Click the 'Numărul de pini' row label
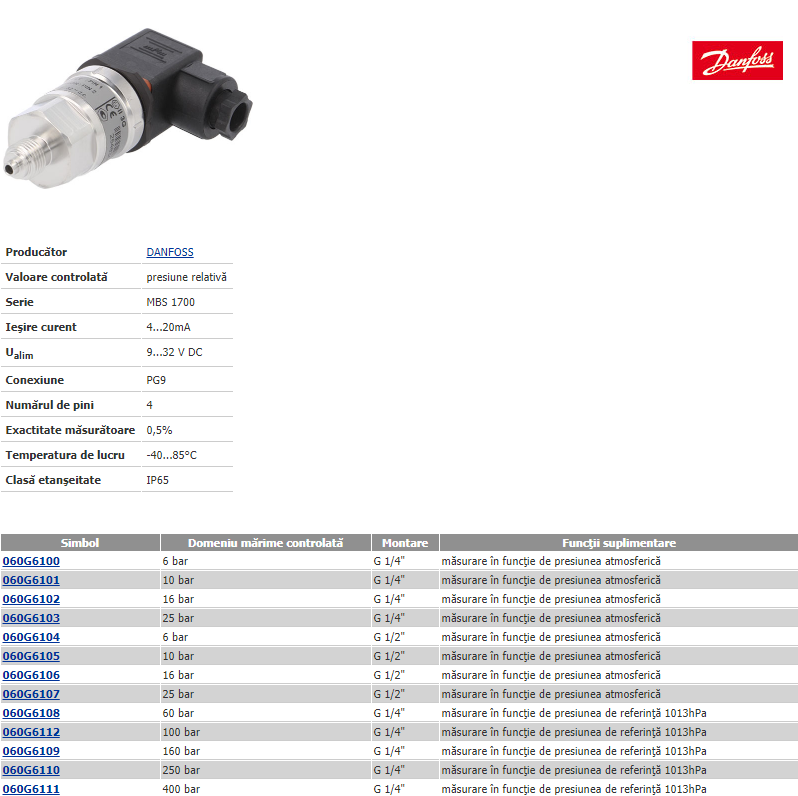This screenshot has width=798, height=796. tap(50, 405)
